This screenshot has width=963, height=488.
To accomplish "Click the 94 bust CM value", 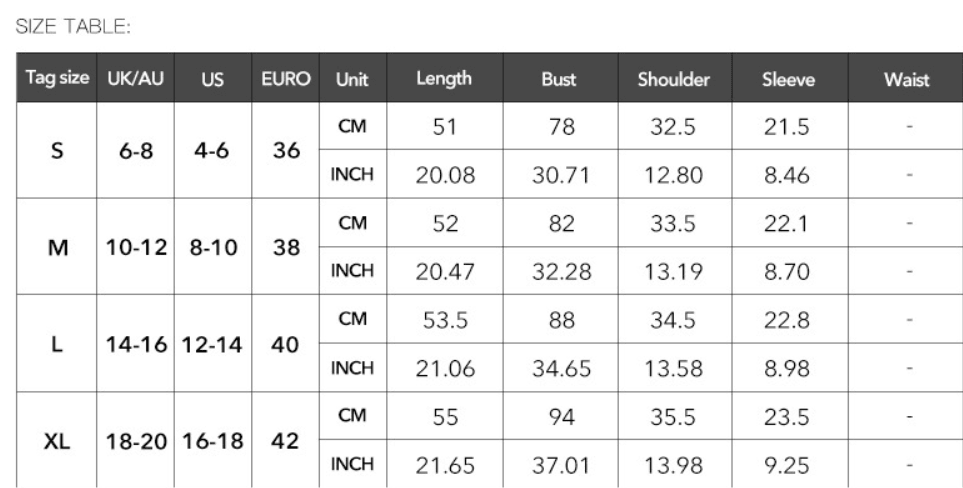I will 560,417.
